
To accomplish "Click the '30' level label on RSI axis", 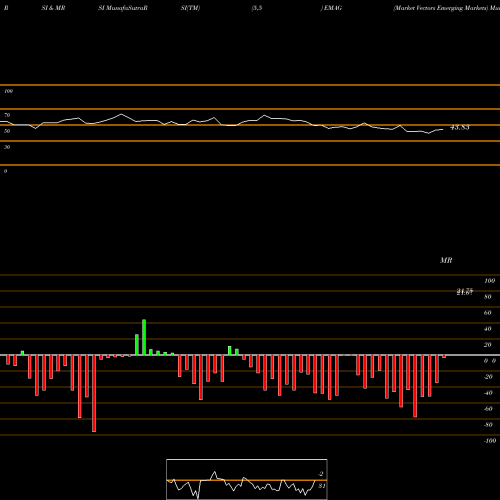I will pos(7,147).
